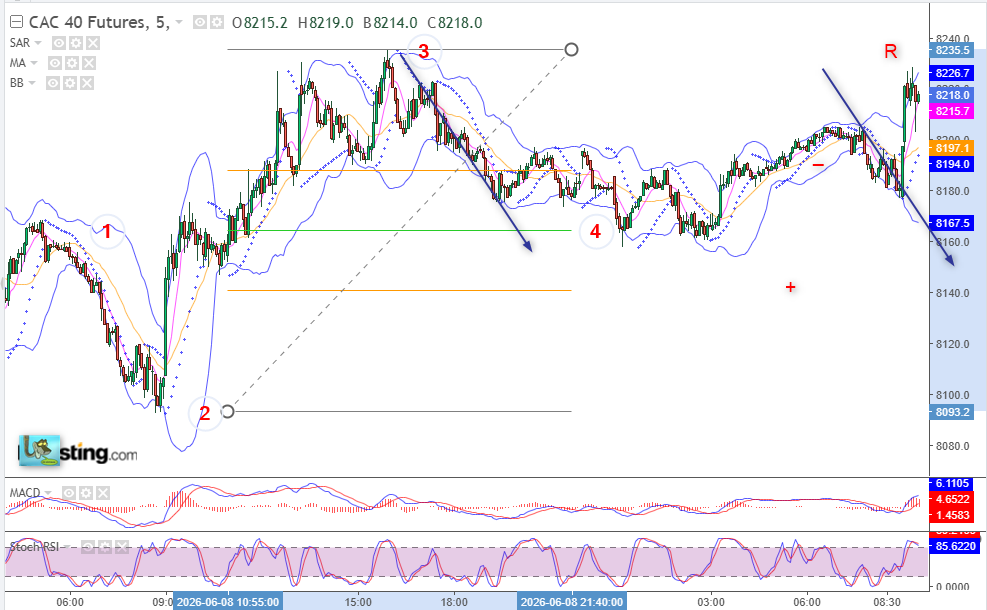Click the 03:00 time axis label
987x610 pixels.
pos(712,602)
